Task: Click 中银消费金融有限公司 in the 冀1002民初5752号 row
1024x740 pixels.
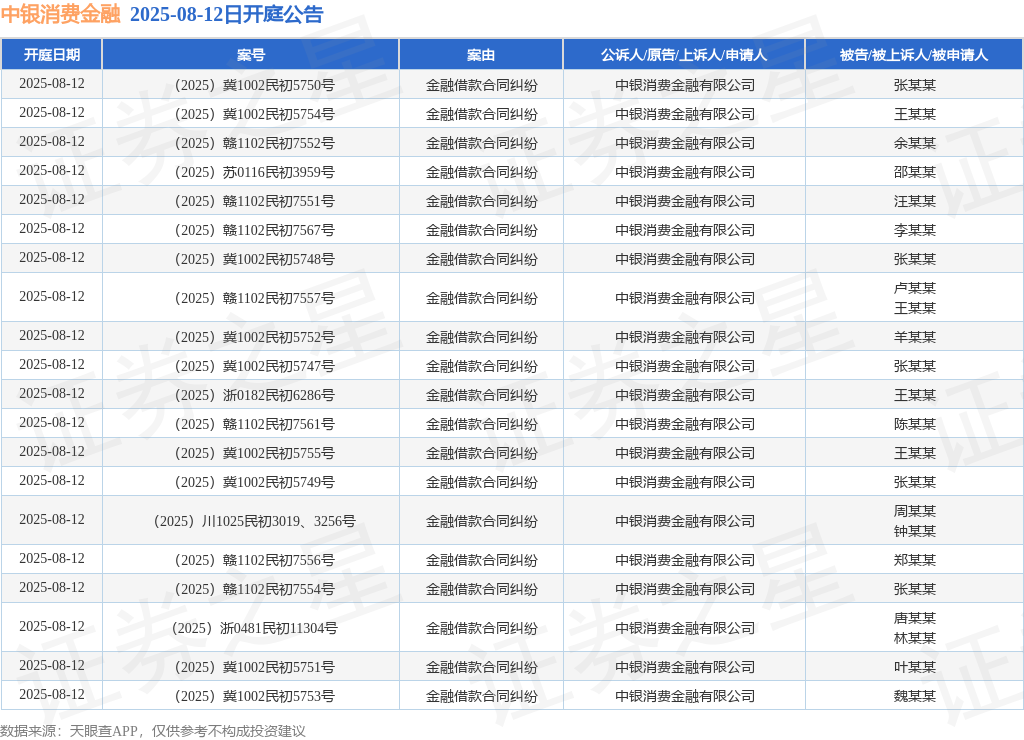Action: click(684, 337)
